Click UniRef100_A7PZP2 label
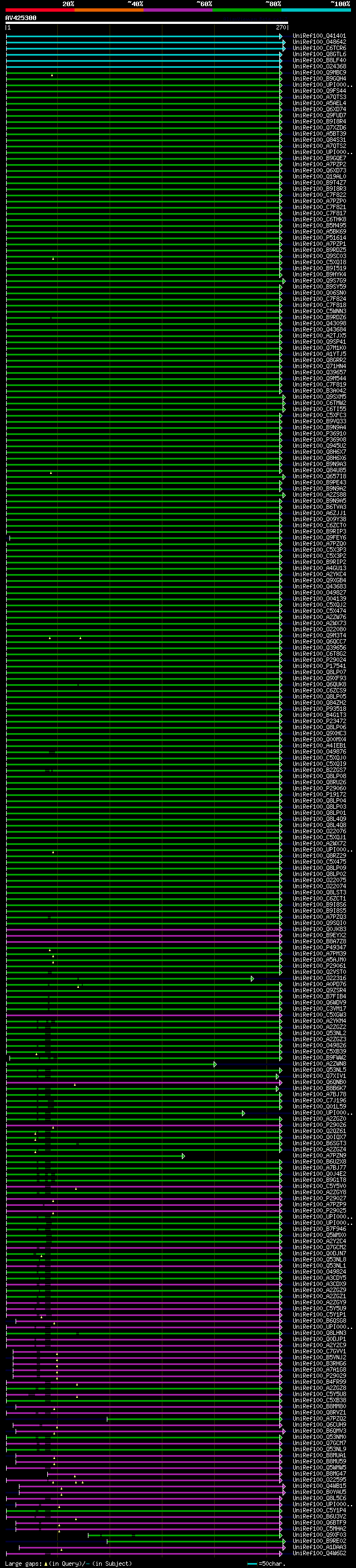The width and height of the screenshot is (356, 1568). point(319,164)
